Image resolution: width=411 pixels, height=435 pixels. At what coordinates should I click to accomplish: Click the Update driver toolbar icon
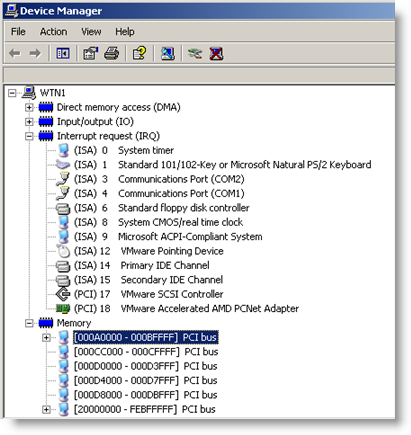pyautogui.click(x=195, y=53)
